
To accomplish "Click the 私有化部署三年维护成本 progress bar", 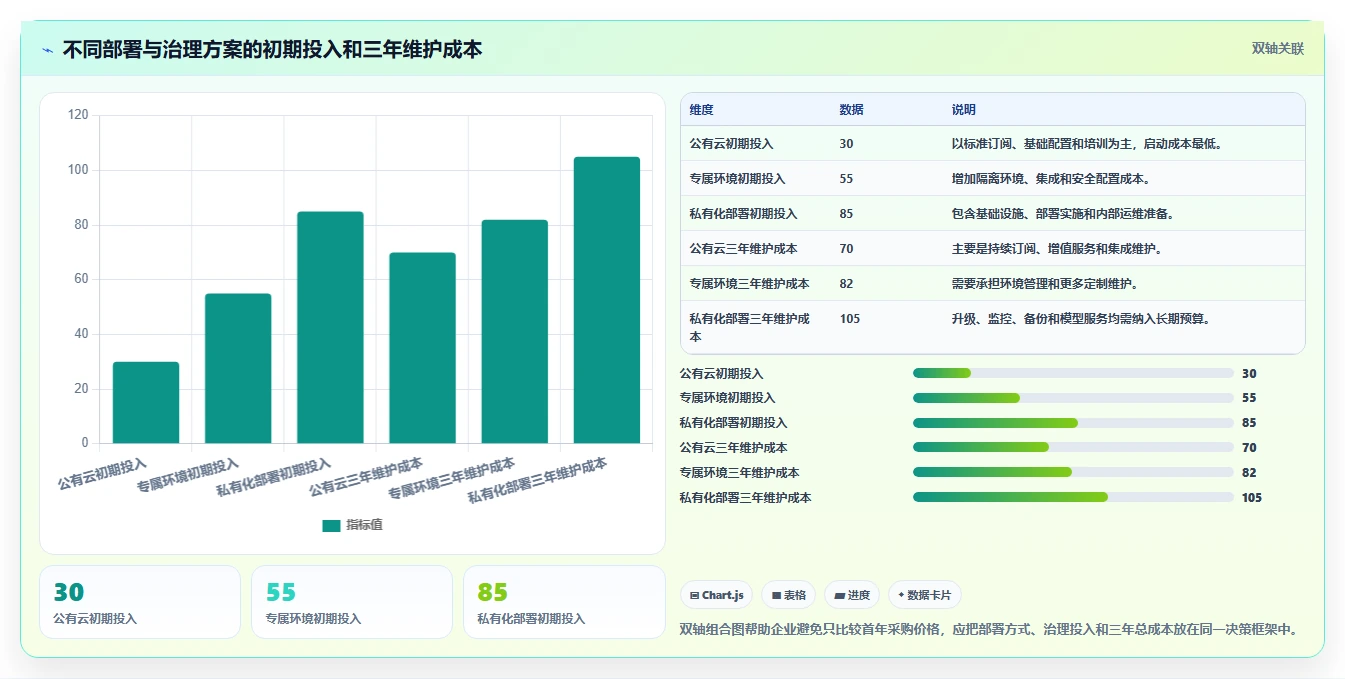I will (x=1073, y=497).
